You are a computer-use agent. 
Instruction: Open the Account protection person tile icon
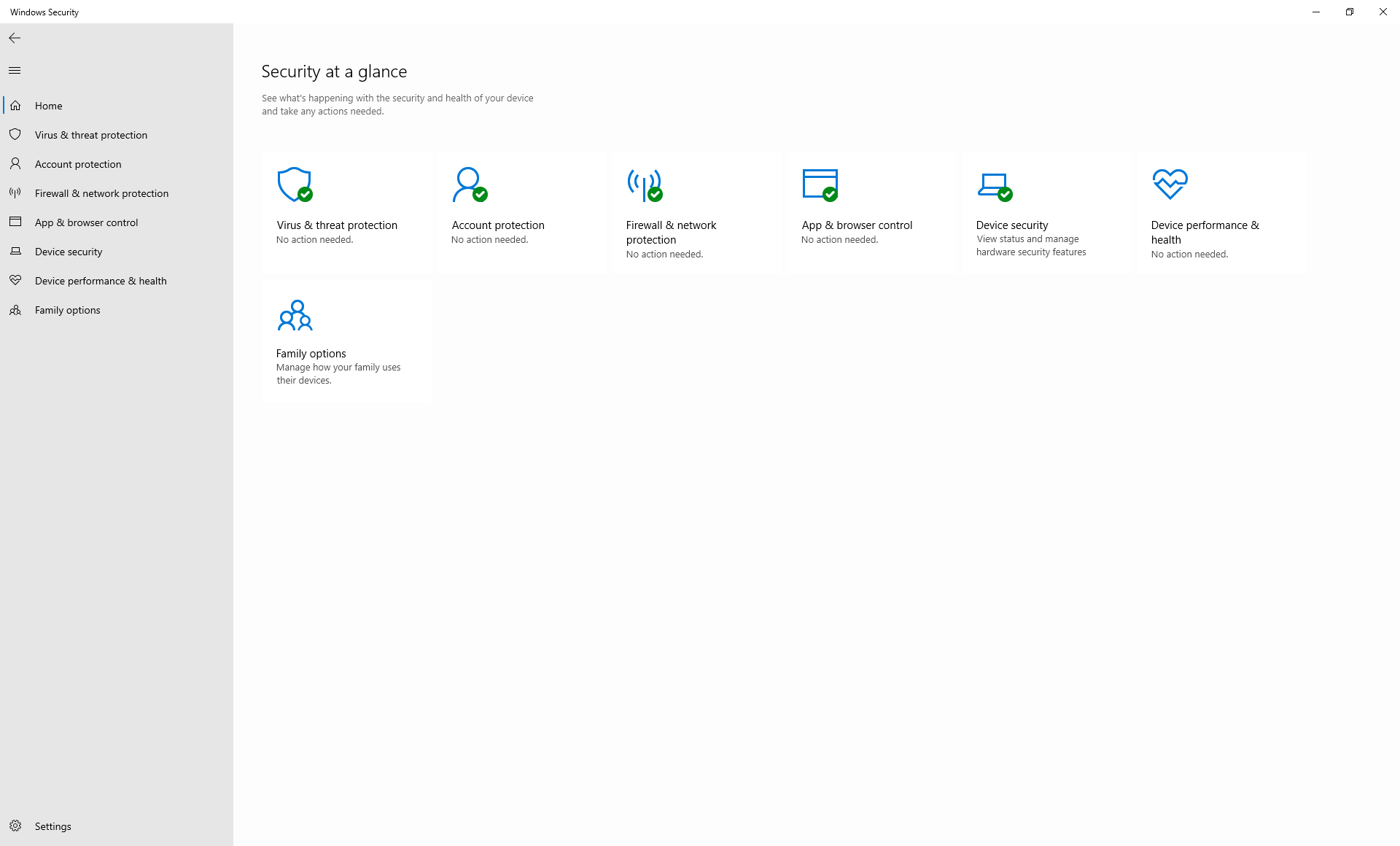click(469, 185)
